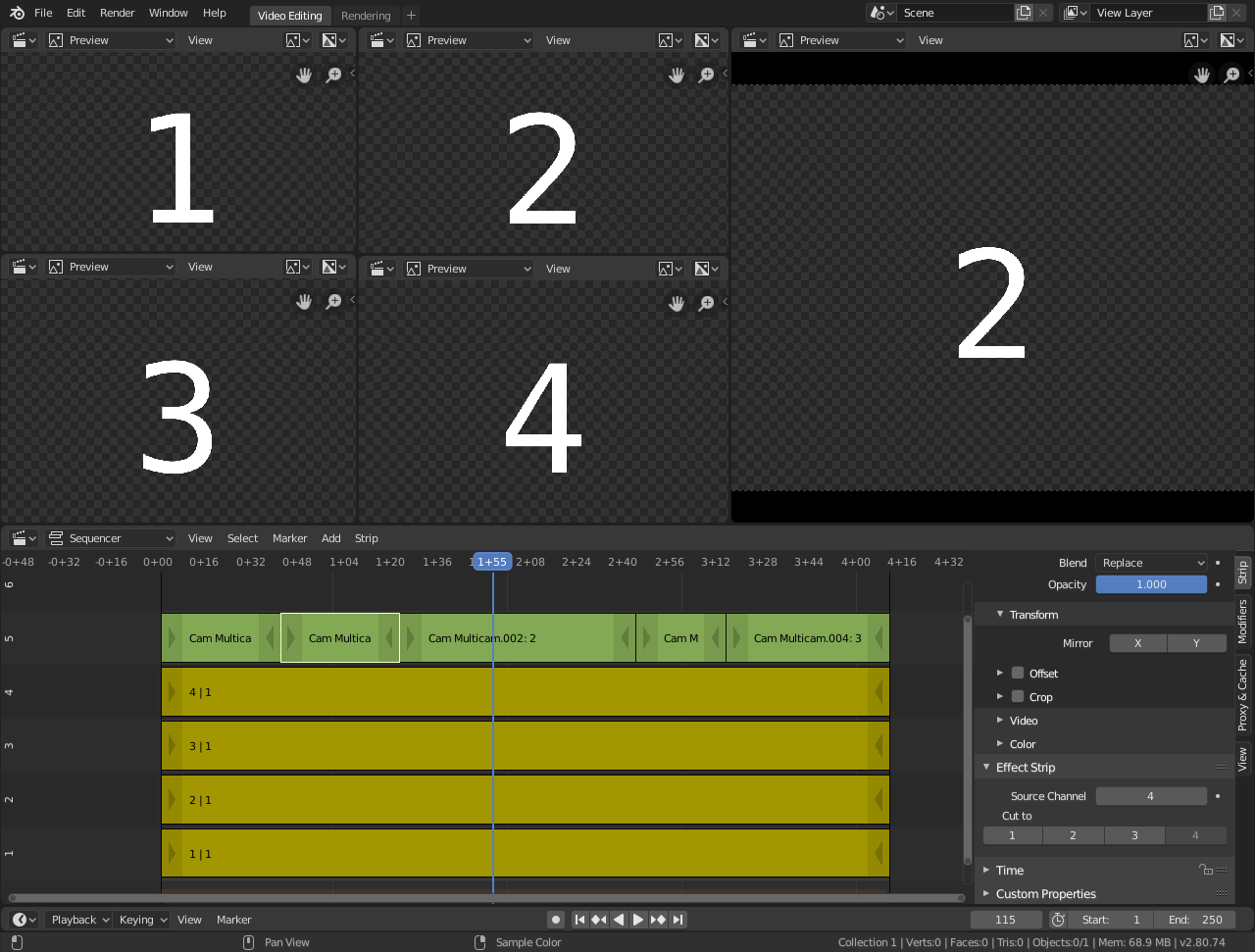The width and height of the screenshot is (1255, 952).
Task: Click the record button in the playback controls
Action: [x=556, y=919]
